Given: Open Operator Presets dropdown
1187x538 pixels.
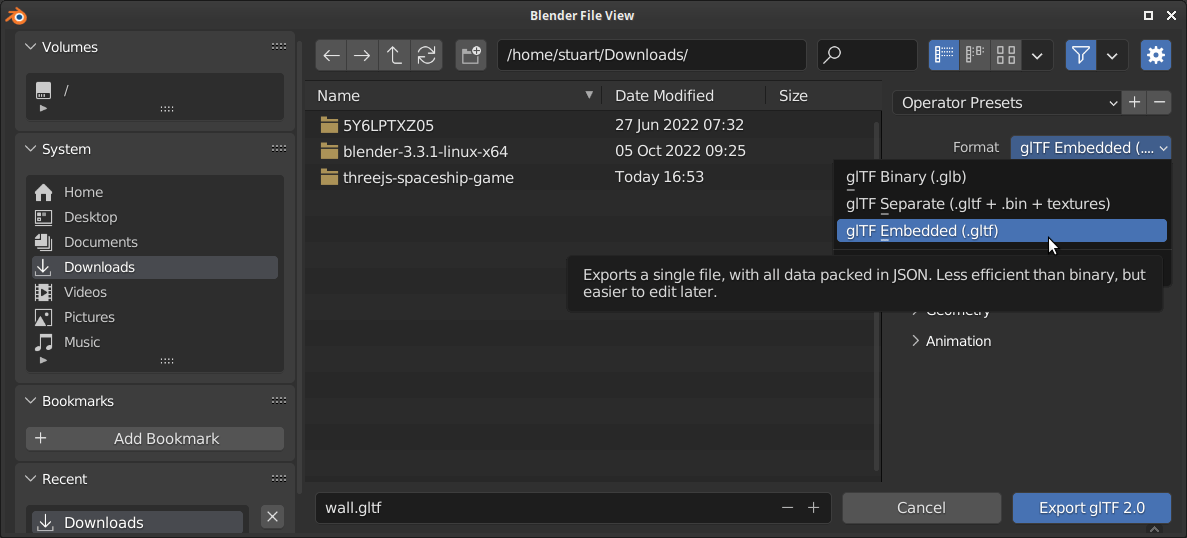Looking at the screenshot, I should tap(1008, 103).
